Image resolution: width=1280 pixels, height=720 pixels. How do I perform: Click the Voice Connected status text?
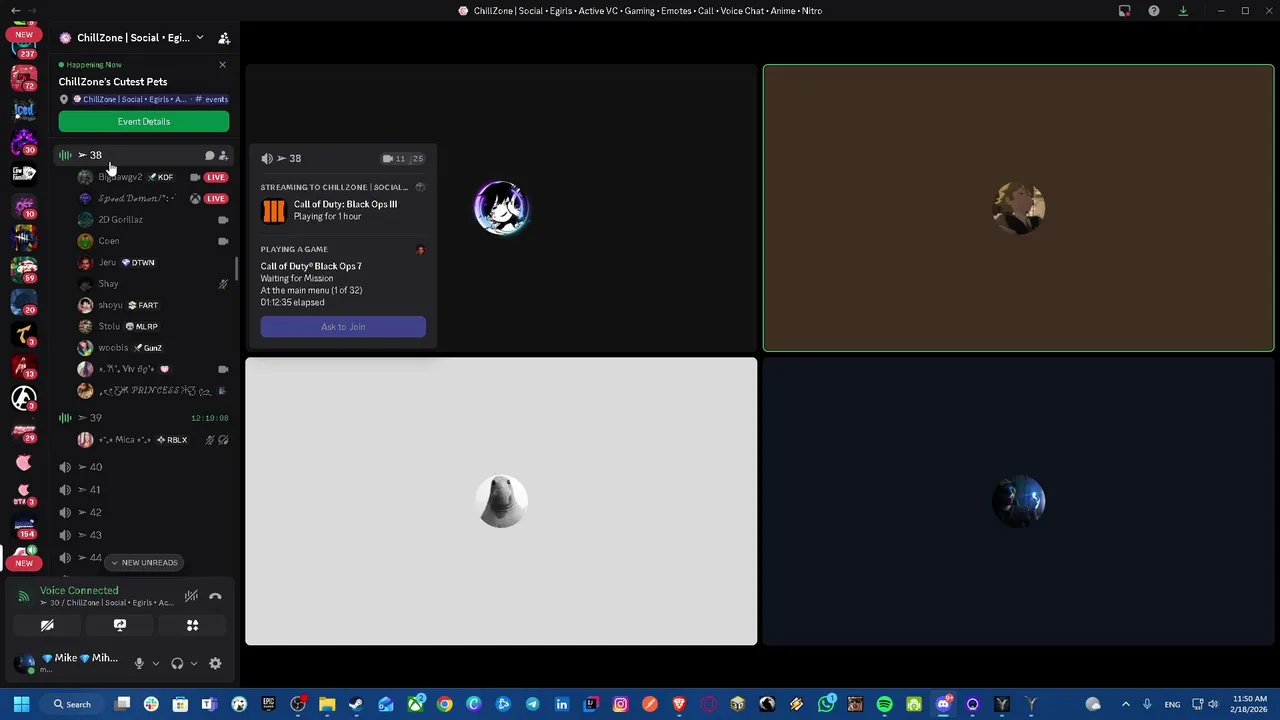[x=79, y=591]
